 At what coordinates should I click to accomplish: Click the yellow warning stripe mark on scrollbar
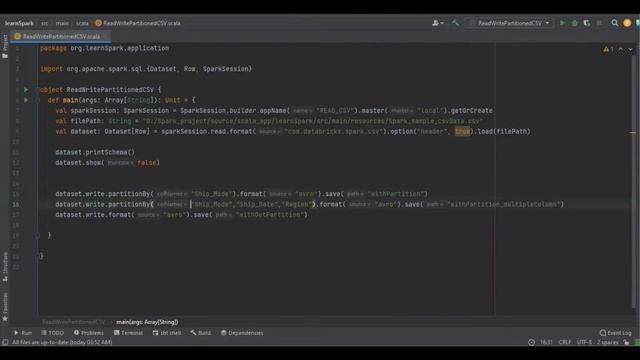[x=632, y=133]
